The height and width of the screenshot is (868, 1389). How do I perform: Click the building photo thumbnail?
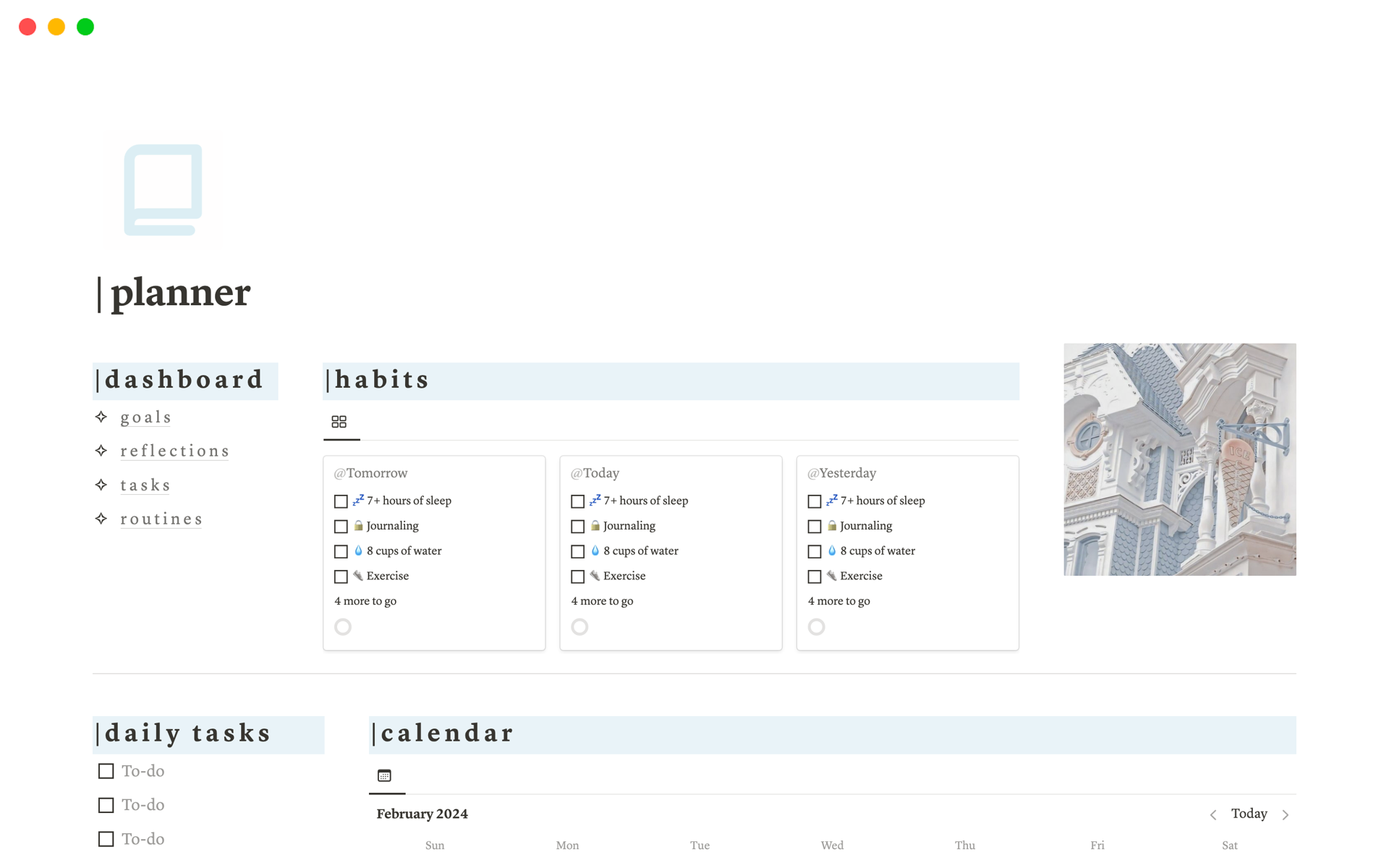click(1179, 459)
